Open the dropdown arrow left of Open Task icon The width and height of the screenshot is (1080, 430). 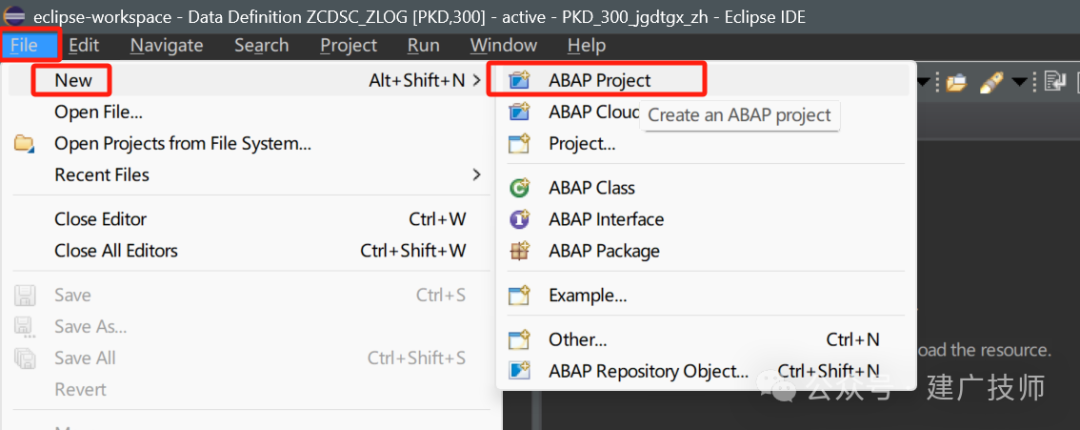pyautogui.click(x=924, y=83)
